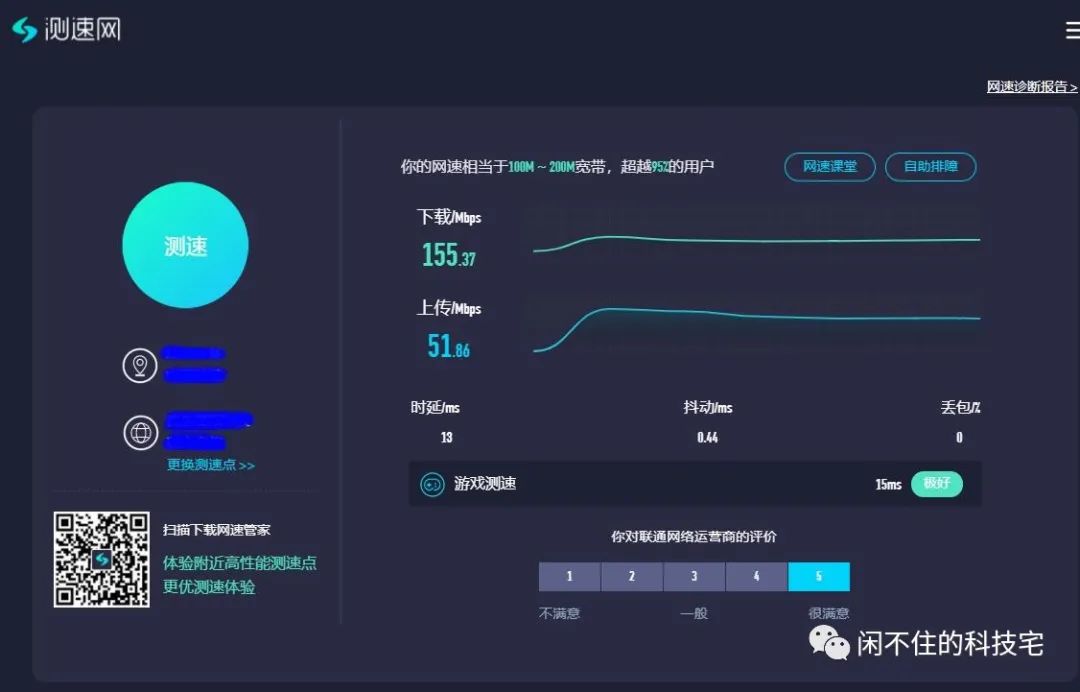This screenshot has height=692, width=1080.
Task: Click the 游戏测速 game controller icon
Action: point(432,484)
